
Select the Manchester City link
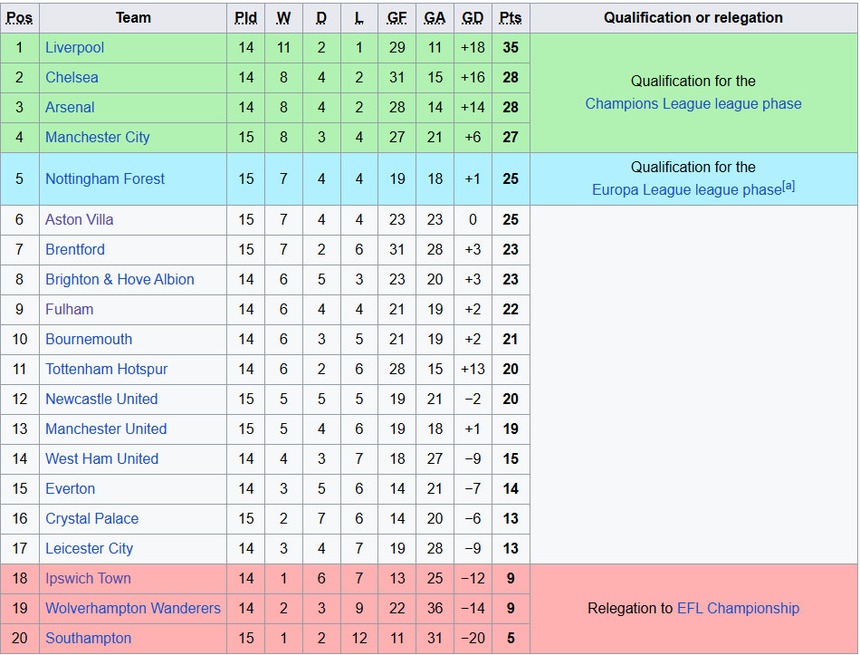97,137
